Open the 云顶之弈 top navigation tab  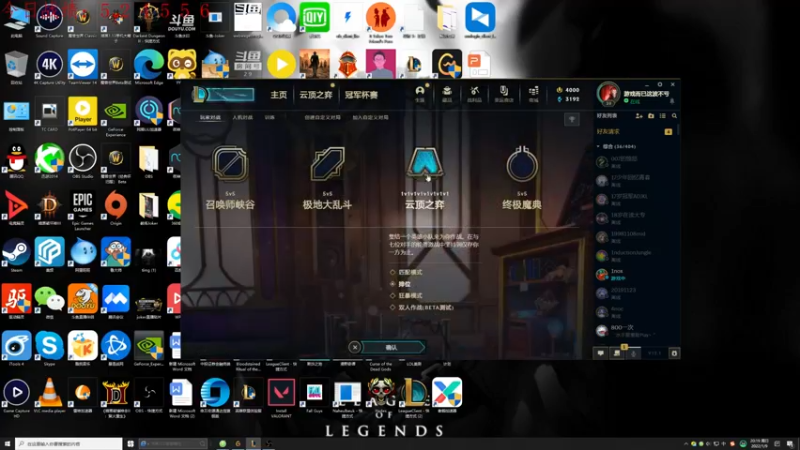pyautogui.click(x=316, y=95)
